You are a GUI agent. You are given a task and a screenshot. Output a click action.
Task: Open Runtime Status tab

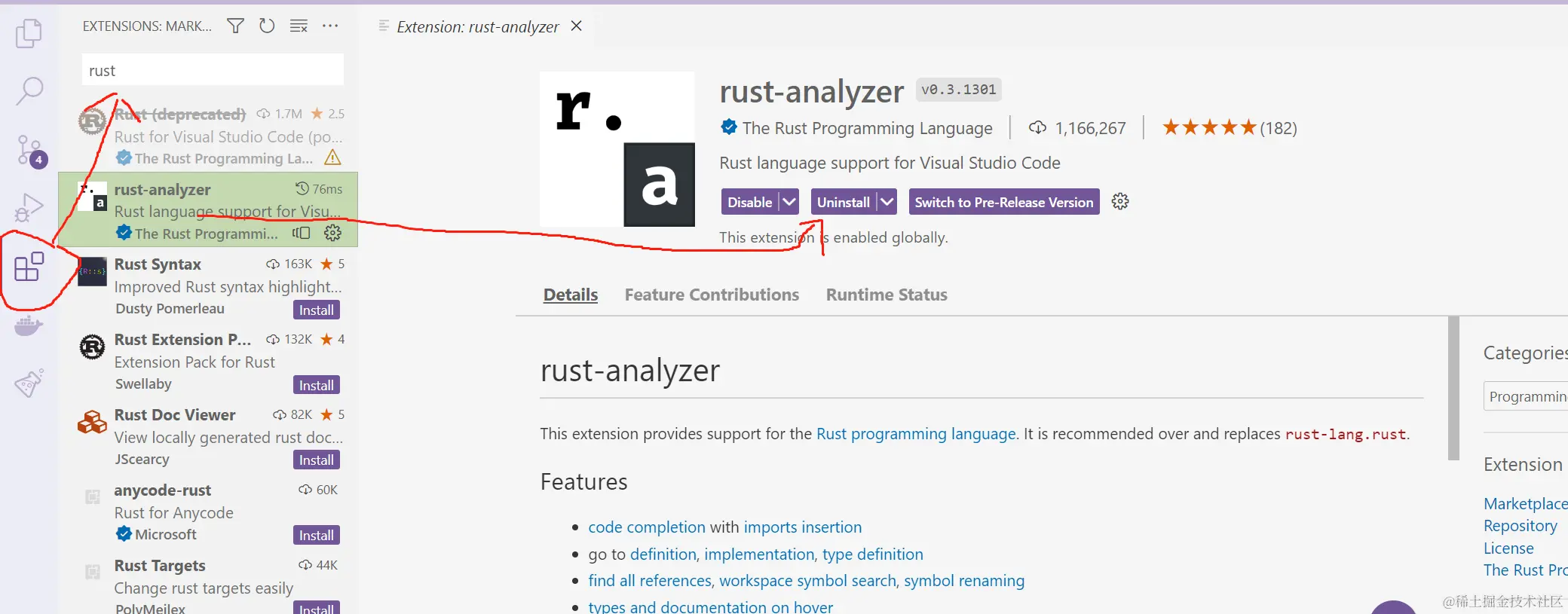point(887,295)
